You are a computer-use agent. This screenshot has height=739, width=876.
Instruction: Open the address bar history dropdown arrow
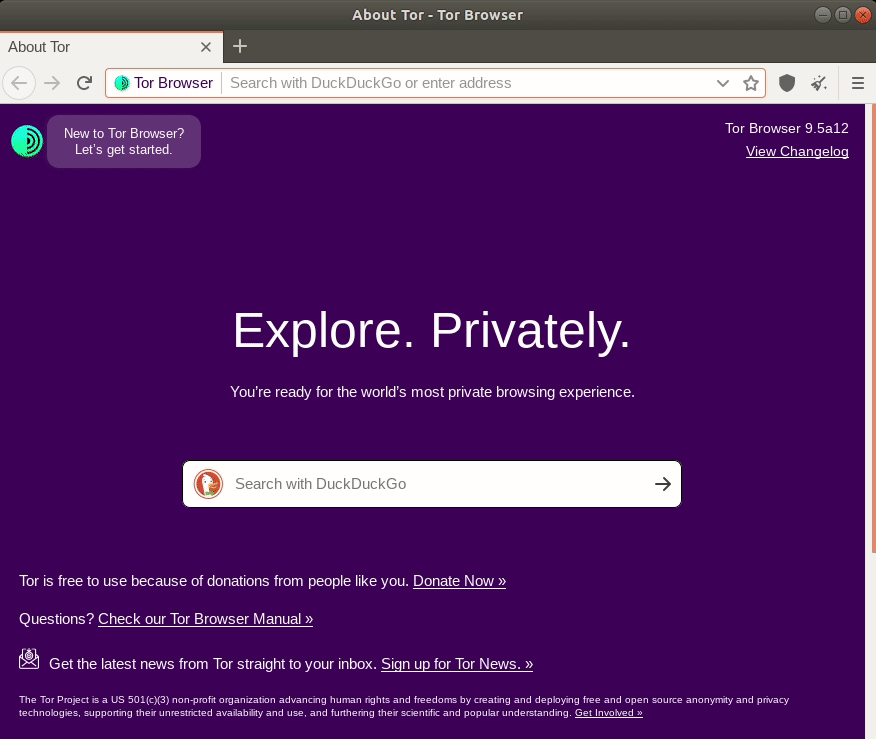(722, 83)
